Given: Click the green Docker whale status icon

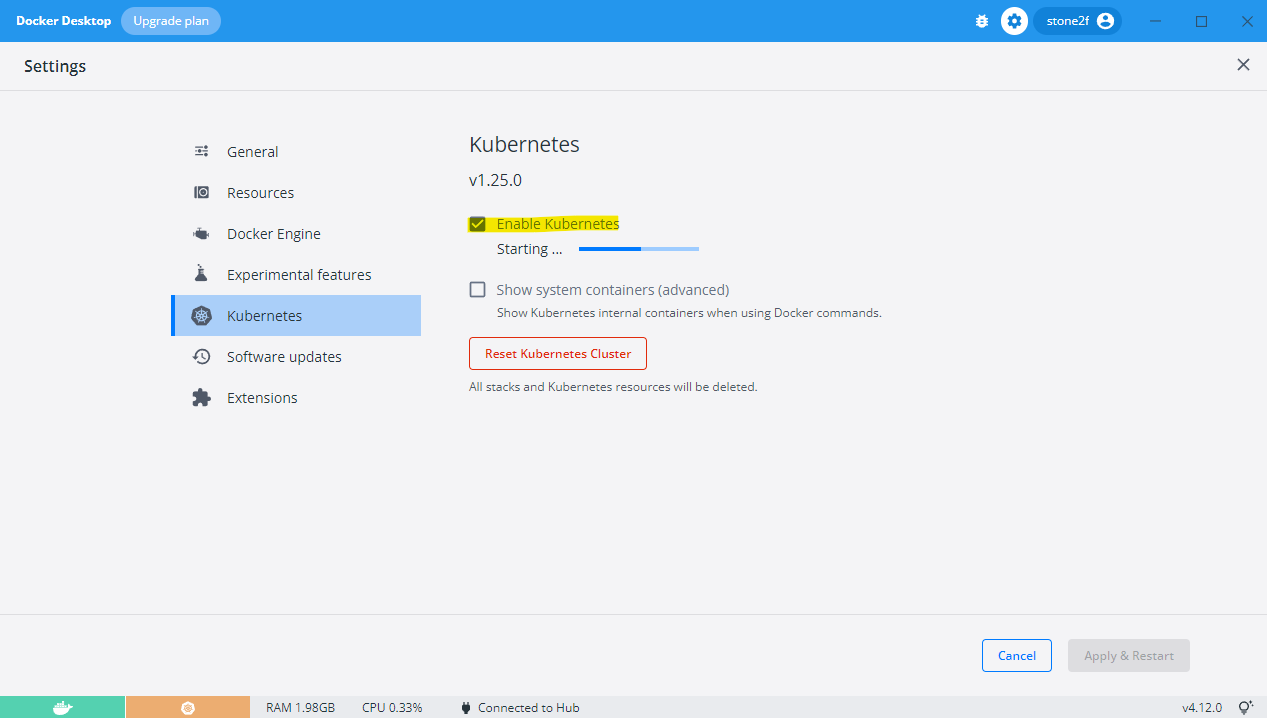Looking at the screenshot, I should point(62,708).
